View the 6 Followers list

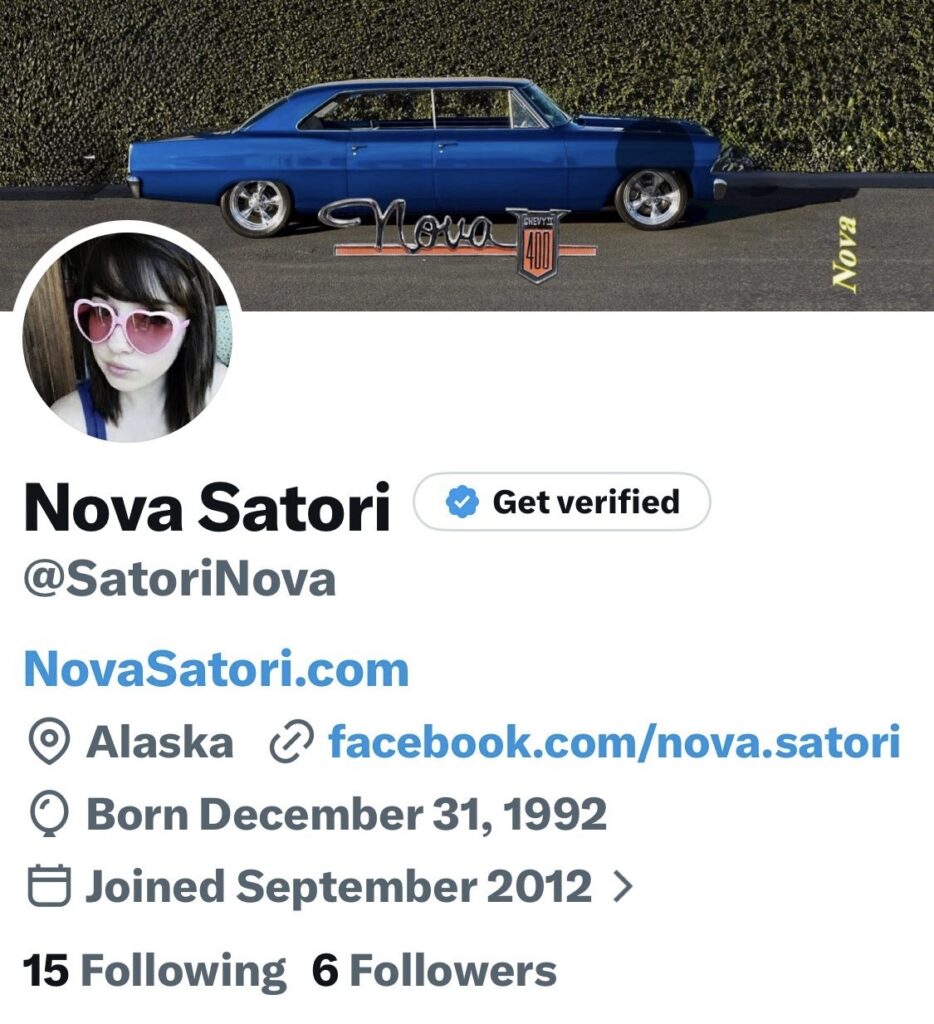(434, 970)
